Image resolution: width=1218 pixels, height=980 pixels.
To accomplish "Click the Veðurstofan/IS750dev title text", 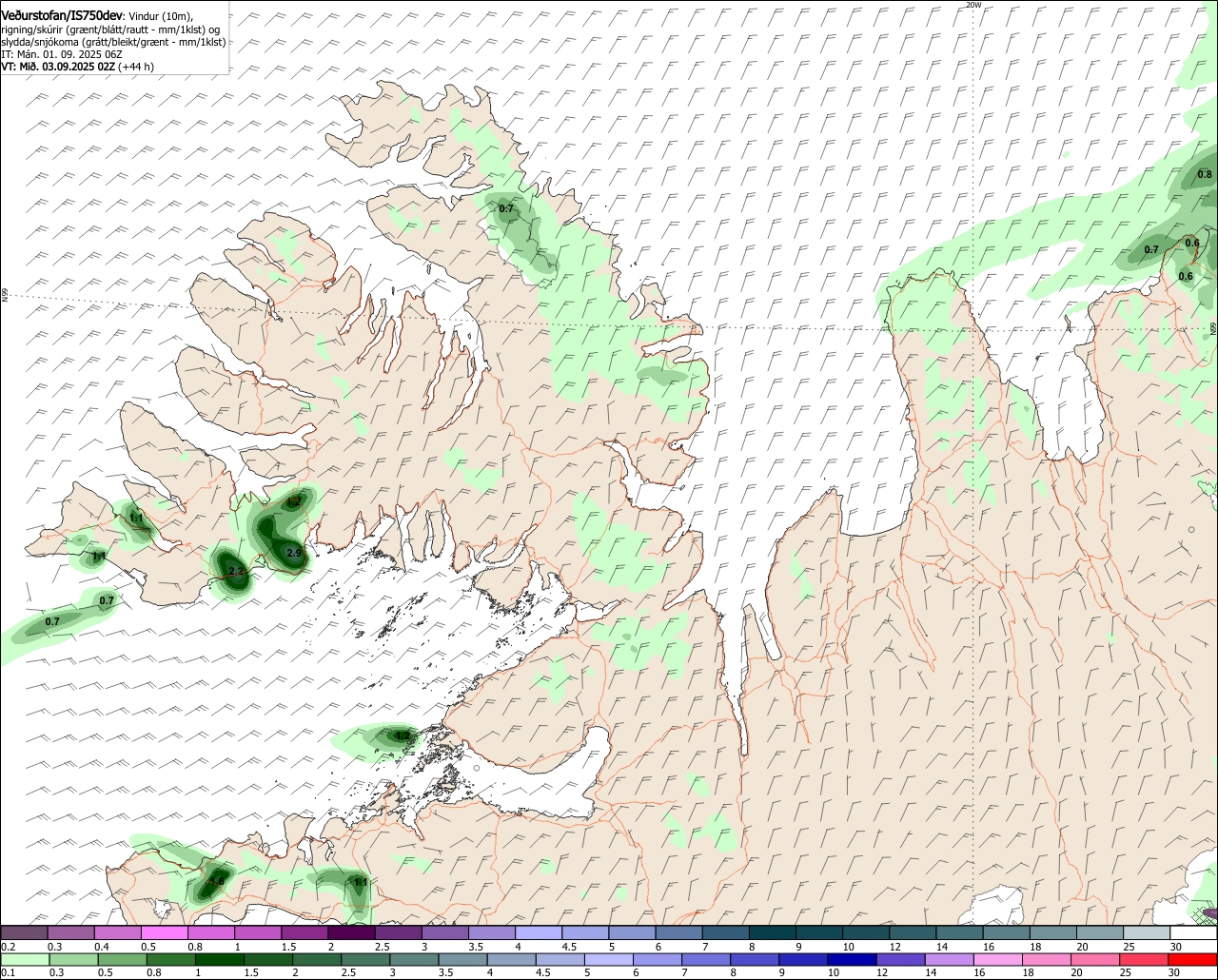I will point(62,14).
